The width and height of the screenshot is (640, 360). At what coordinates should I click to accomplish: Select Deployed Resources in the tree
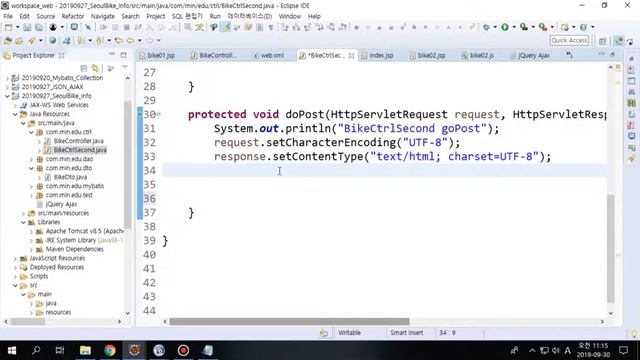point(57,267)
